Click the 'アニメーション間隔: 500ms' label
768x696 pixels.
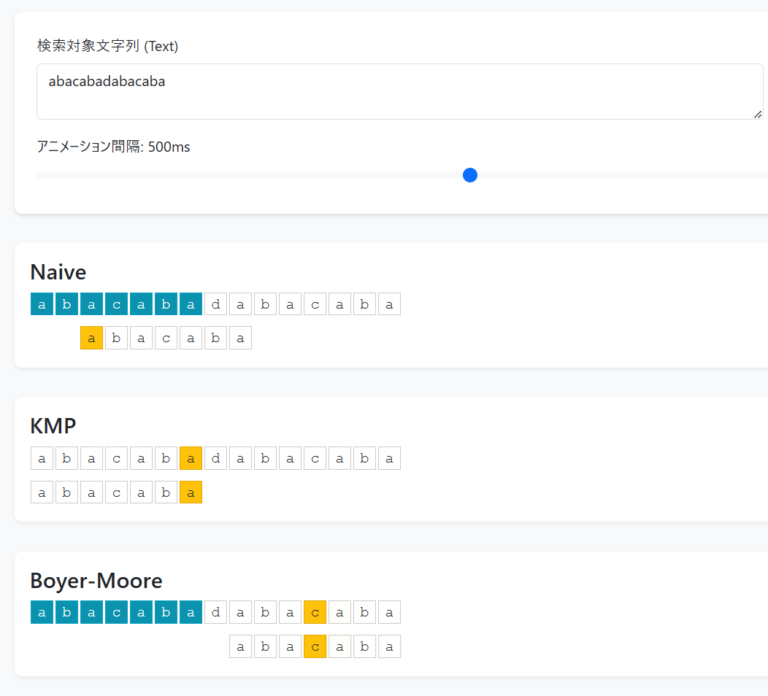click(113, 147)
